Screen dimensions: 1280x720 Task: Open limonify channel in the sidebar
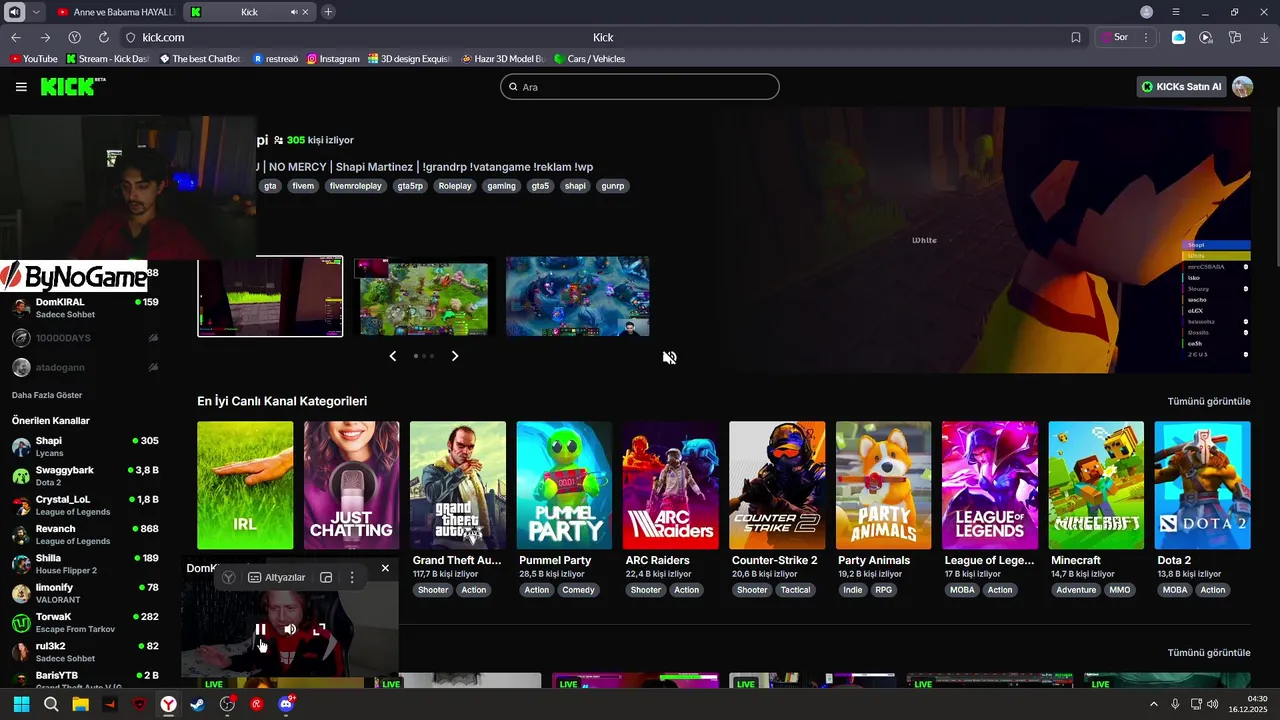click(85, 593)
